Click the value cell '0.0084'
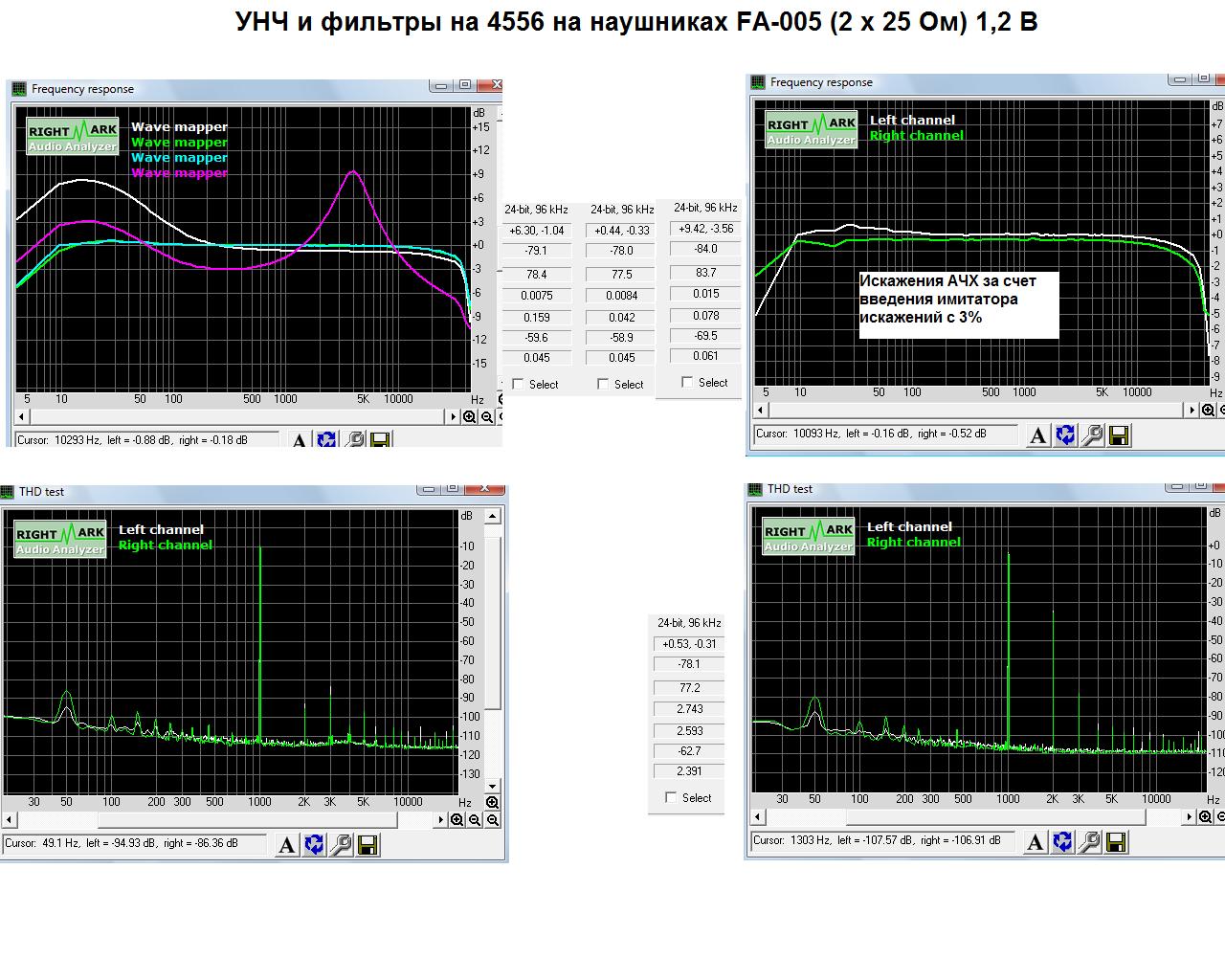 coord(622,296)
